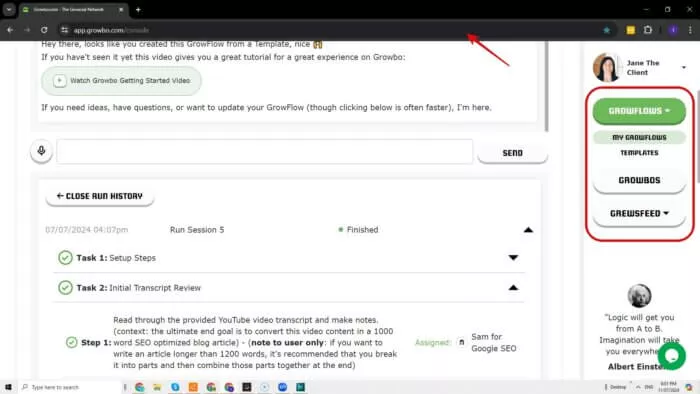Open the user profile dropdown arrow
Viewport: 700px width, 394px height.
point(683,67)
